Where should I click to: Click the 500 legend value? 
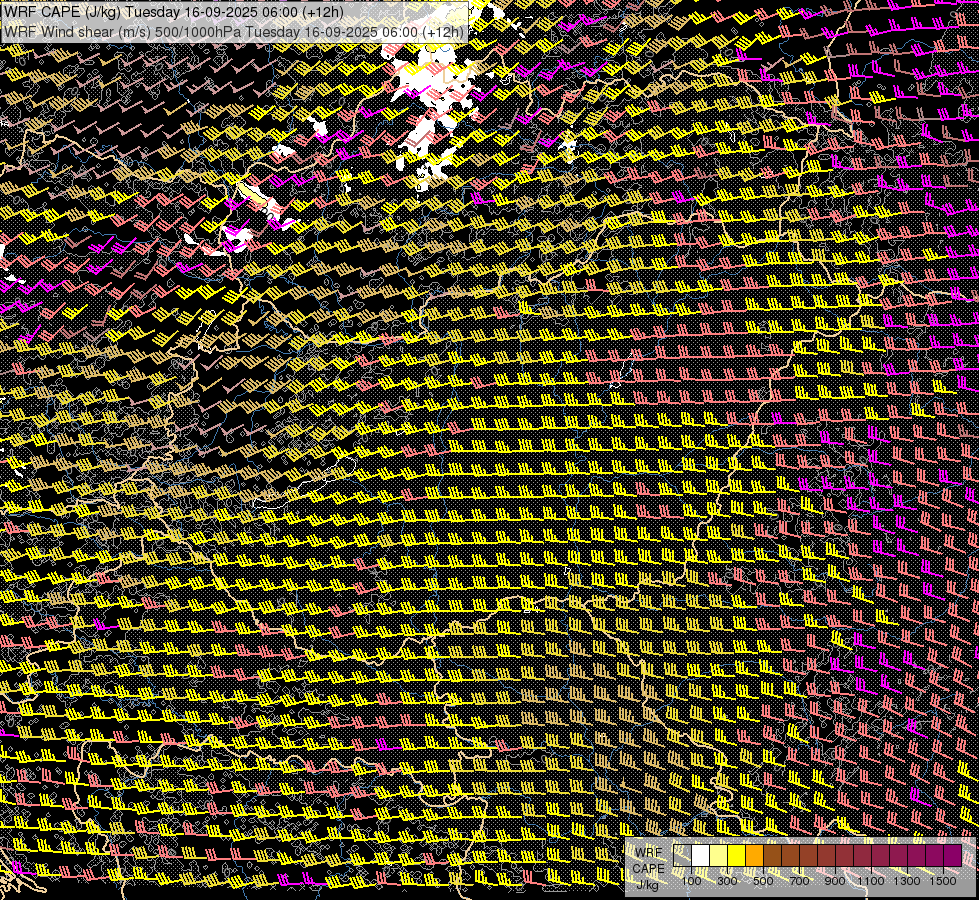763,881
